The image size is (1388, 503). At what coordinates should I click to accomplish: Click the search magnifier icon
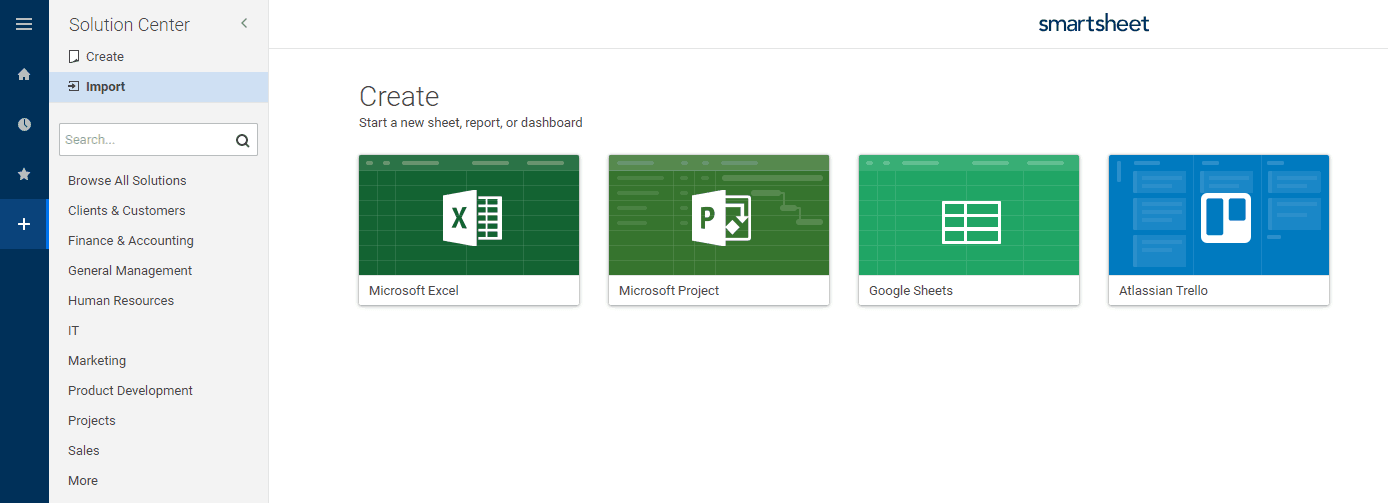[242, 140]
